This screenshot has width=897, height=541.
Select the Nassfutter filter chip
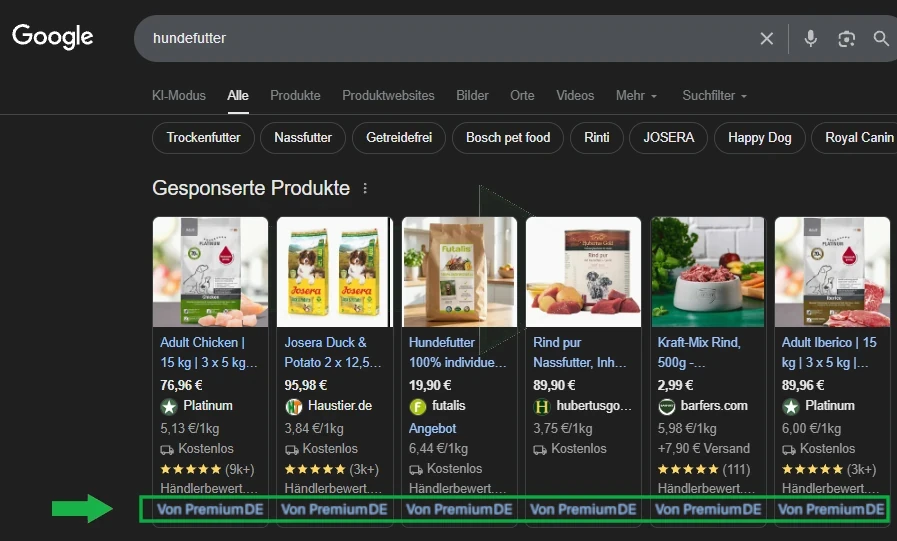point(303,138)
